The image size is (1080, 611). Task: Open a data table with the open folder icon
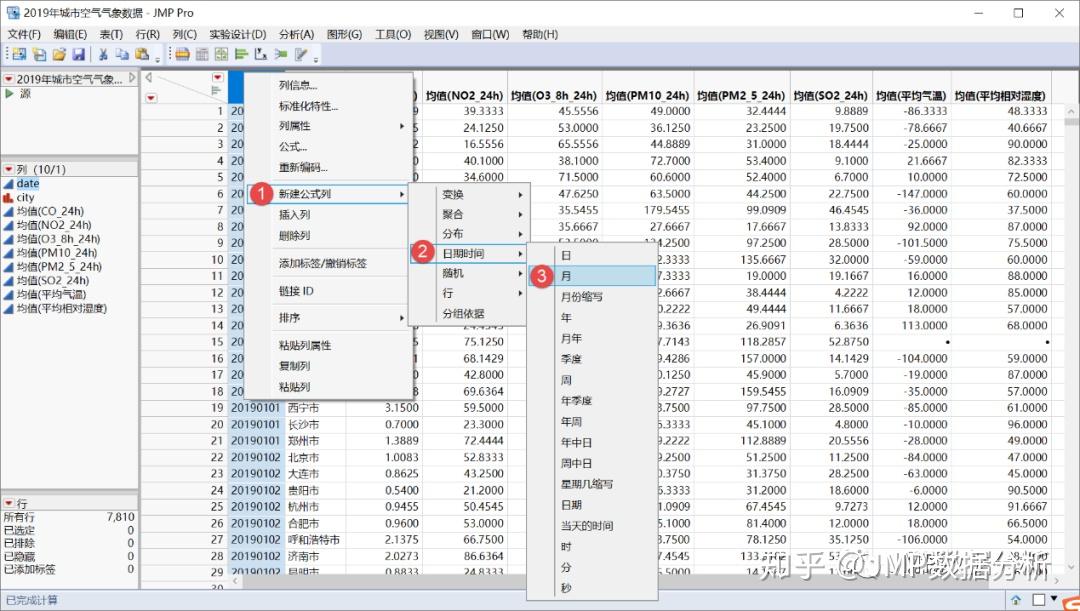click(x=62, y=55)
